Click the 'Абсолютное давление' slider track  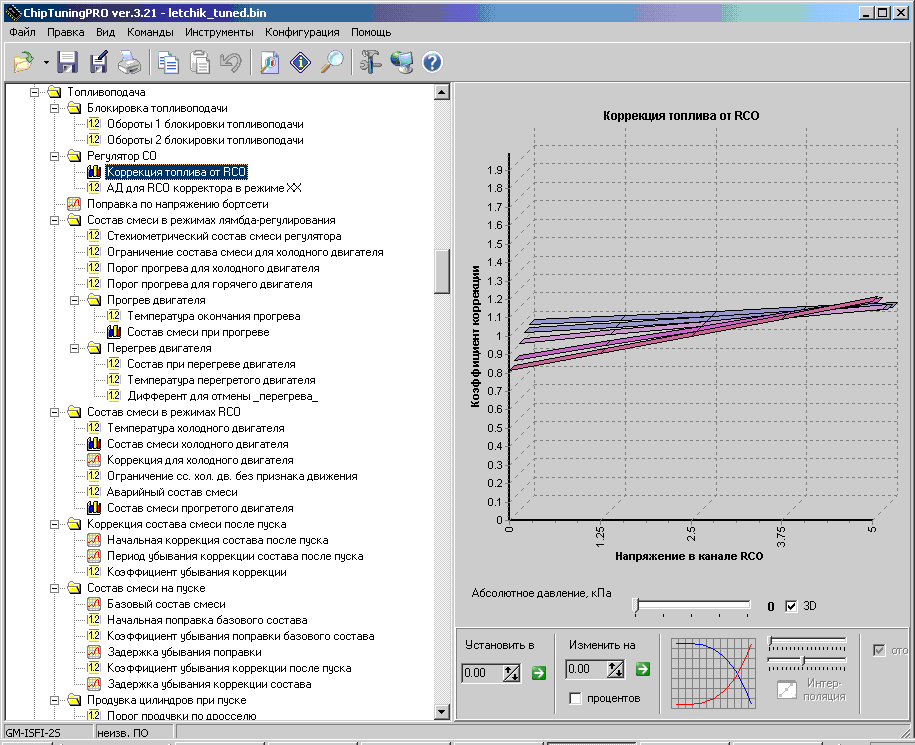(x=692, y=605)
